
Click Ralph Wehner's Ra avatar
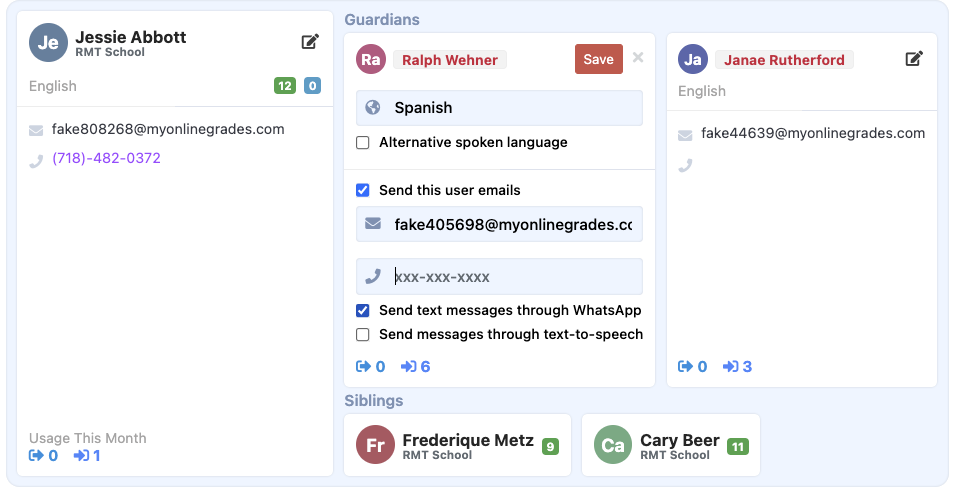[371, 59]
